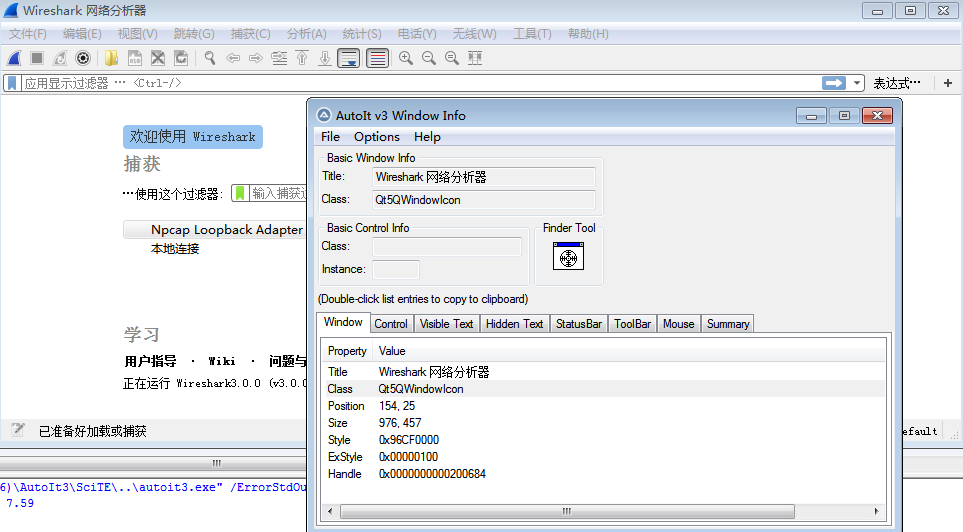963x532 pixels.
Task: Click the 欢迎使用 Wireshark banner button
Action: point(193,136)
